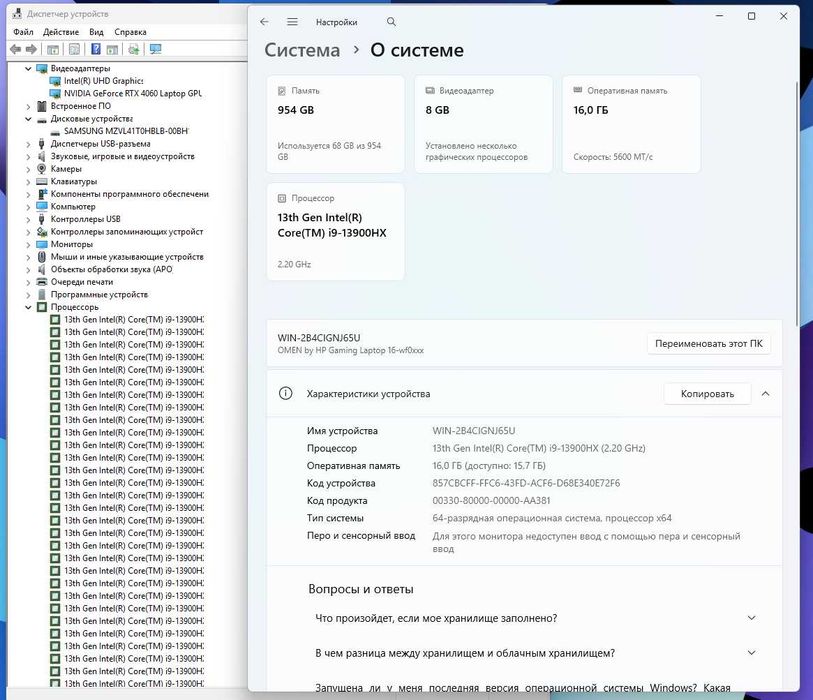This screenshot has height=700, width=813.
Task: Click the Программные устройства icon
Action: [x=42, y=295]
